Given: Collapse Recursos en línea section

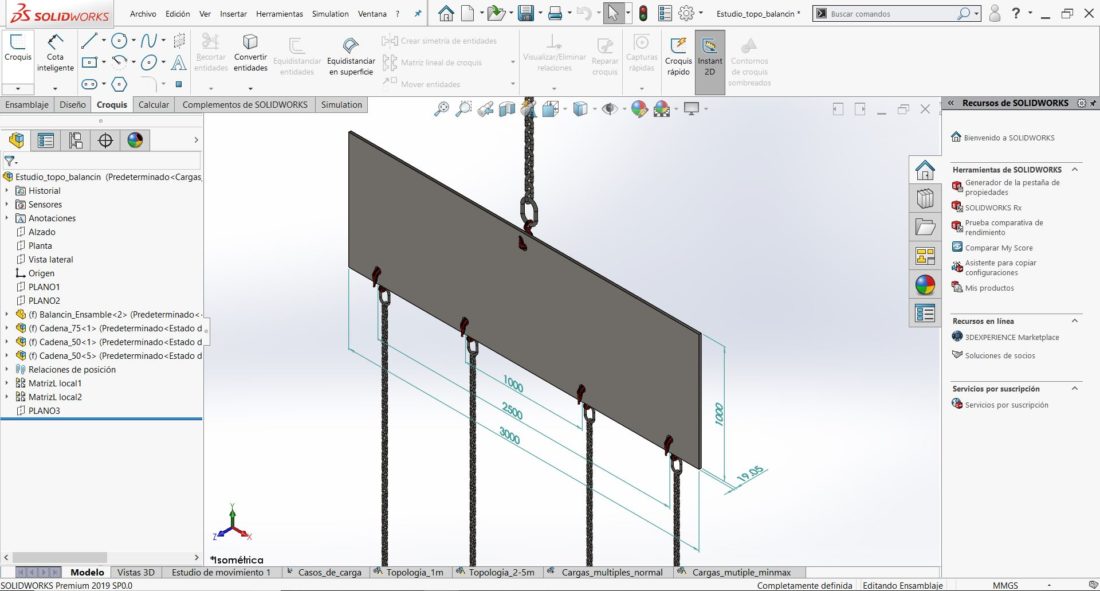Looking at the screenshot, I should [x=1075, y=321].
